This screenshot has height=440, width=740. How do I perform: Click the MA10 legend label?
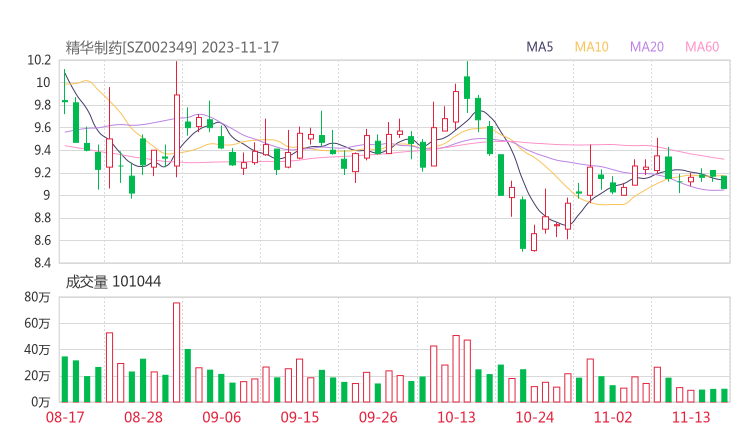click(591, 47)
